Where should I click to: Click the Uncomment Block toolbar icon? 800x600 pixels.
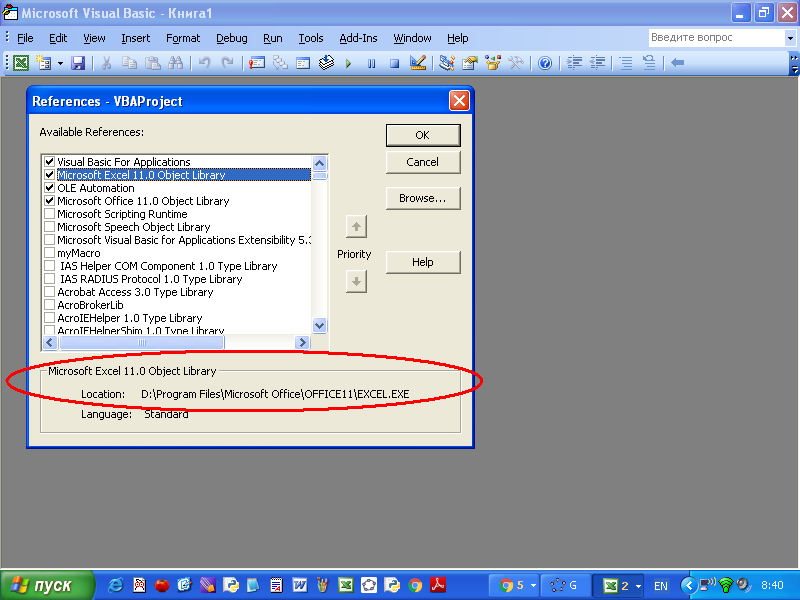pos(649,63)
